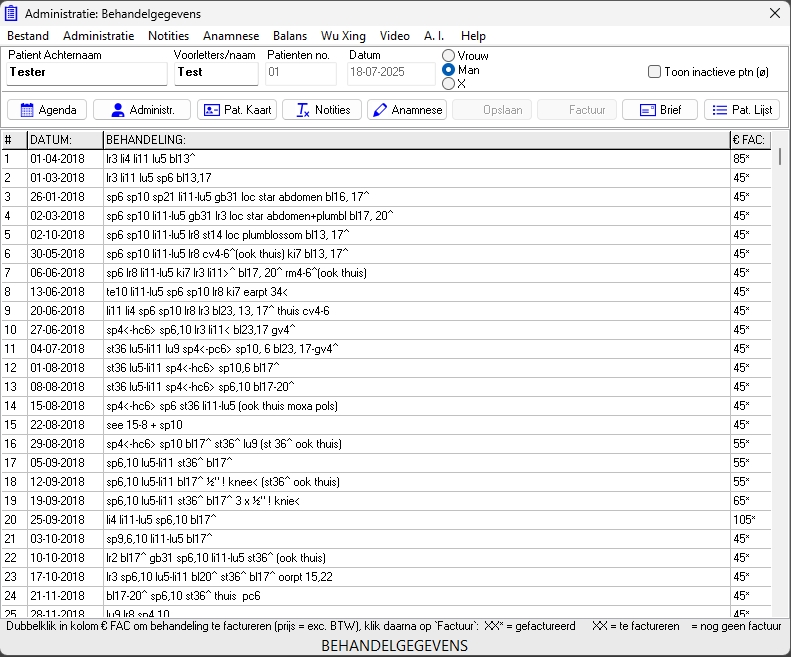The width and height of the screenshot is (791, 657).
Task: Select the Man radio button
Action: tap(449, 70)
